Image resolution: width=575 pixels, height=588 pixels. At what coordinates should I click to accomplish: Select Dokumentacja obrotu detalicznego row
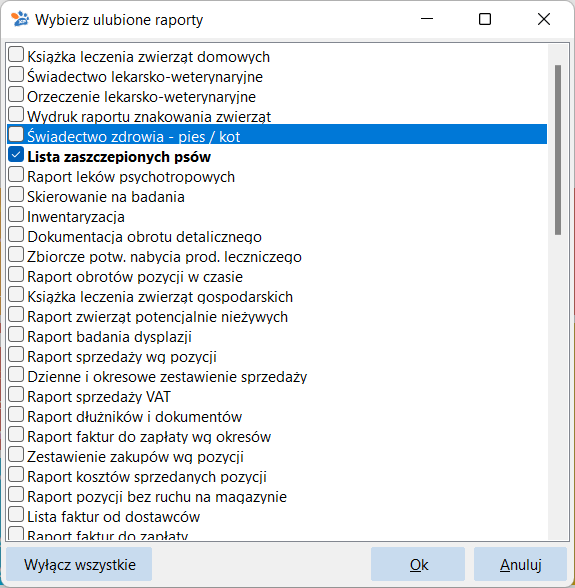[277, 237]
